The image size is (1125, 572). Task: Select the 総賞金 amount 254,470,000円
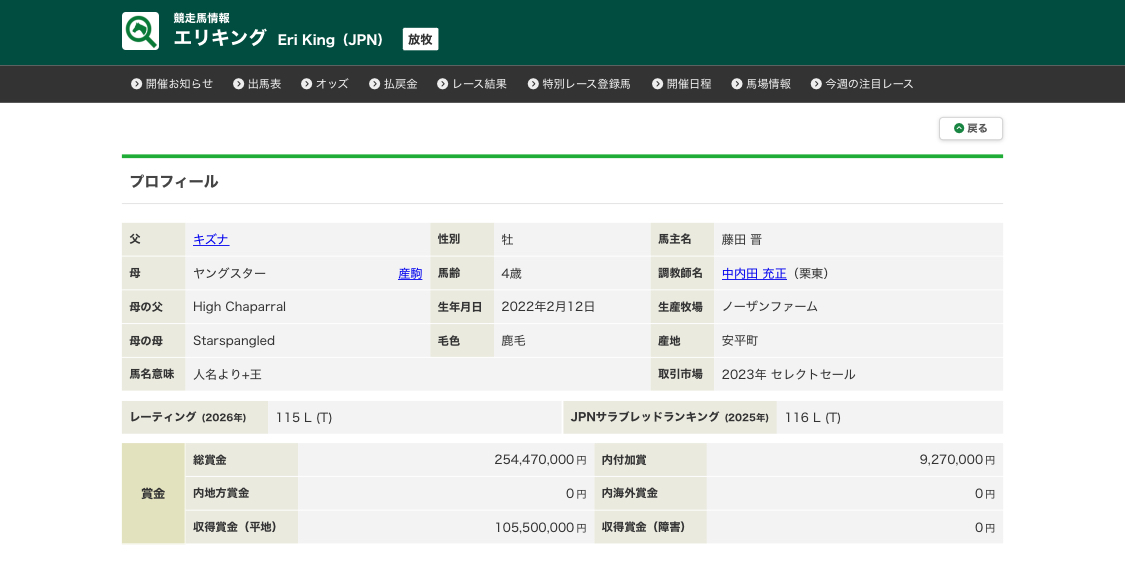[540, 460]
